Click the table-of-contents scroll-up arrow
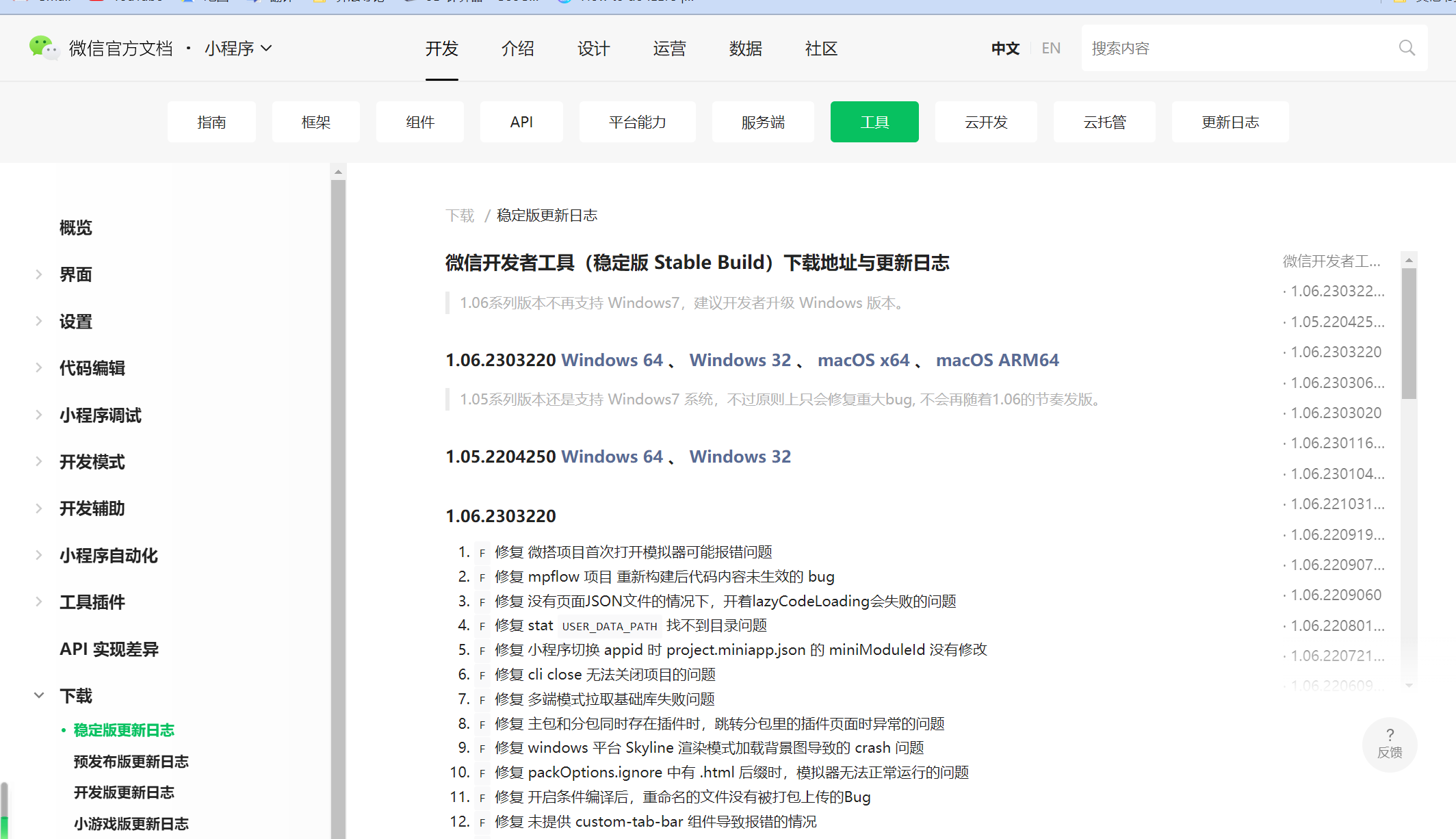The height and width of the screenshot is (839, 1456). pyautogui.click(x=1409, y=261)
